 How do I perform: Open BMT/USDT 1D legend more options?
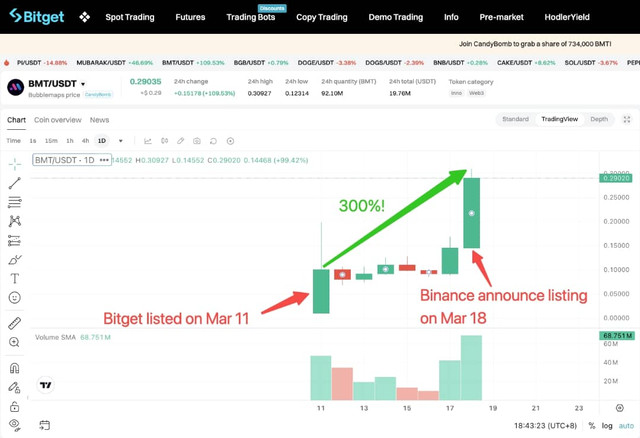[104, 160]
